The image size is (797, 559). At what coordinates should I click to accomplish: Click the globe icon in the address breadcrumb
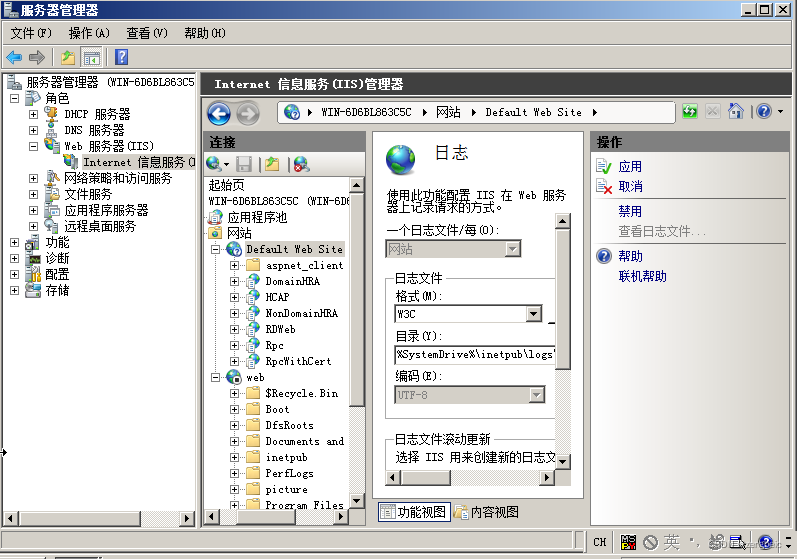(x=292, y=112)
